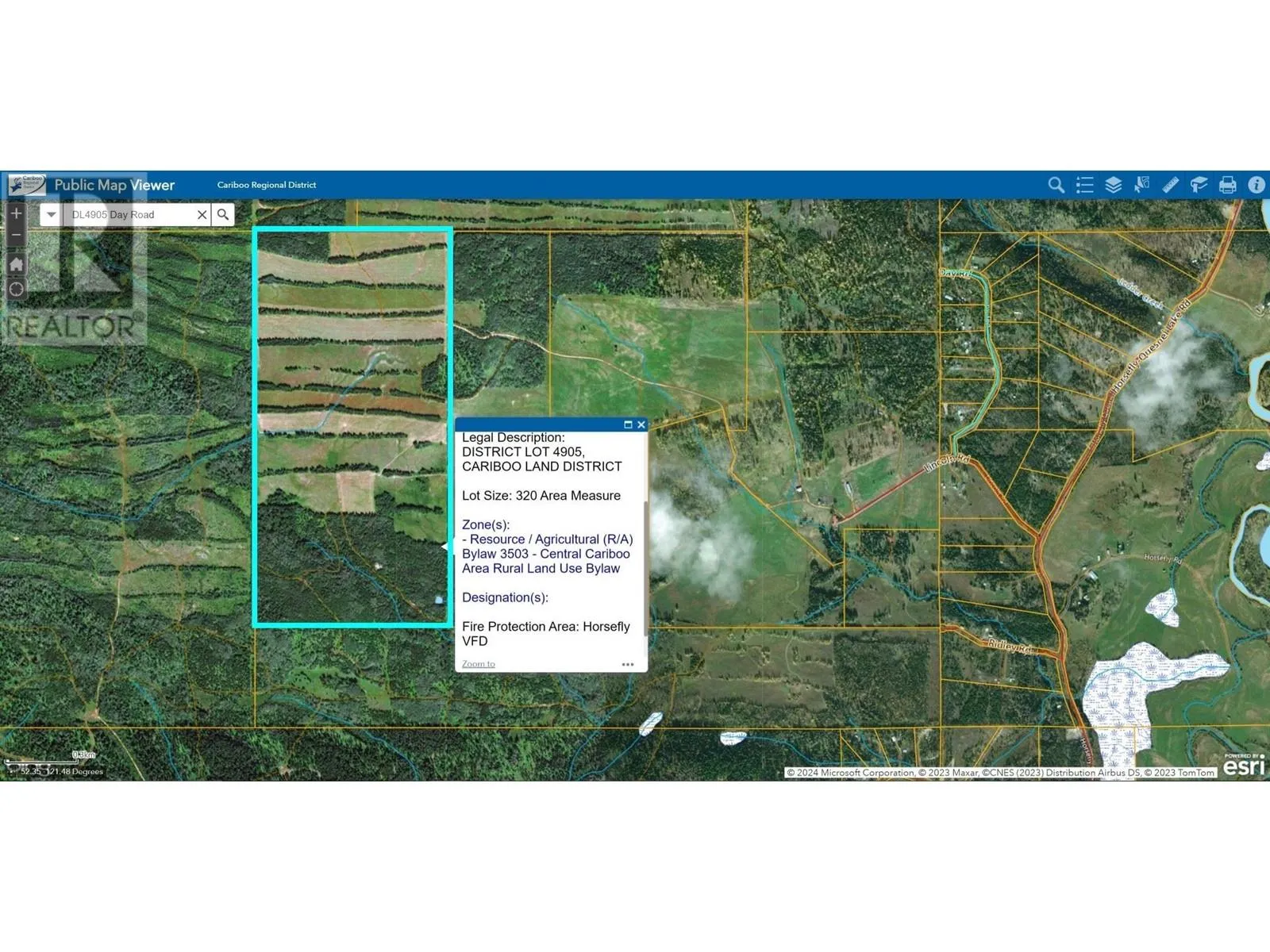Select the search magnifier tool in the toolbar
The width and height of the screenshot is (1270, 952).
tap(1056, 185)
